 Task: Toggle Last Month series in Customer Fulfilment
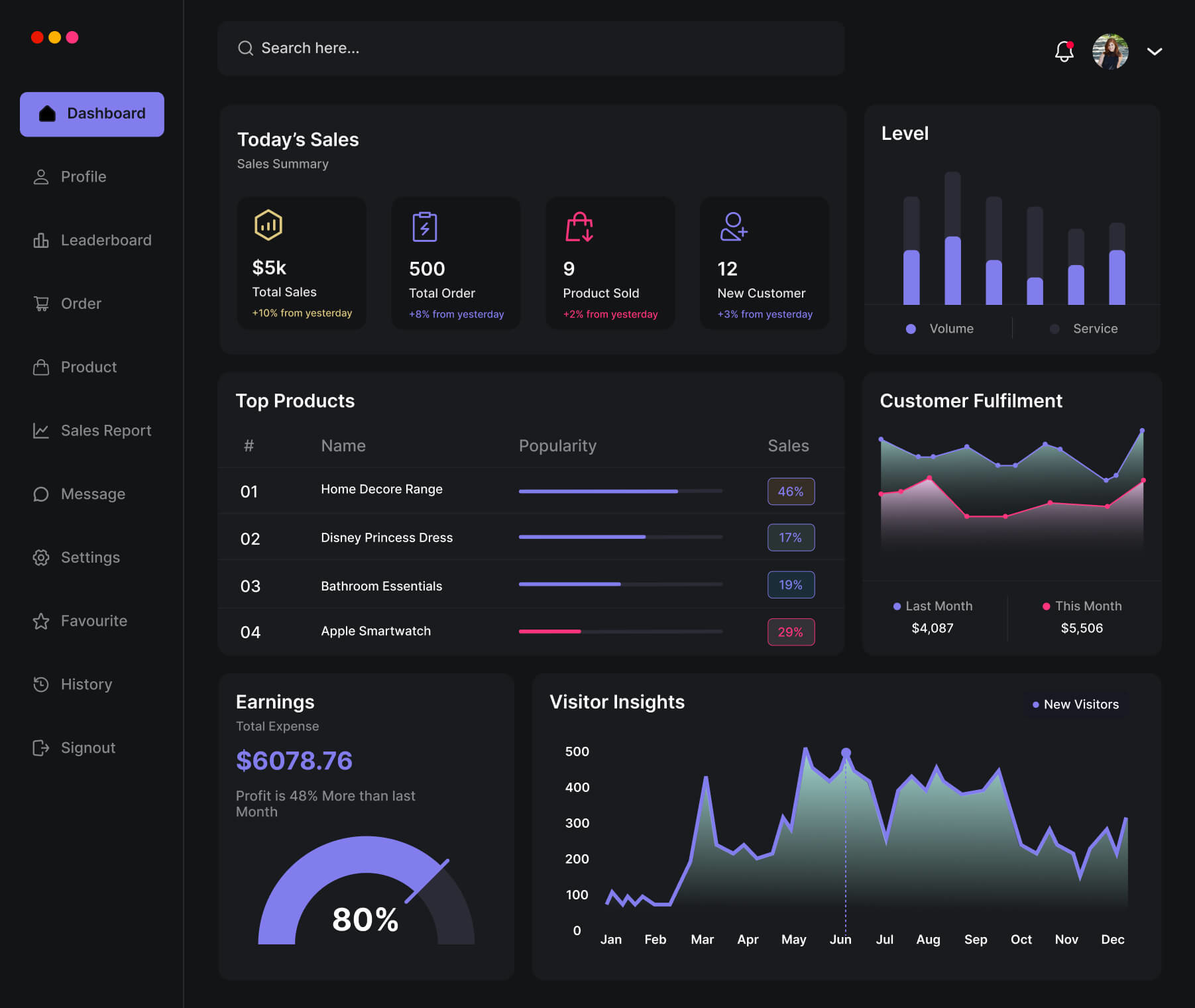tap(933, 606)
